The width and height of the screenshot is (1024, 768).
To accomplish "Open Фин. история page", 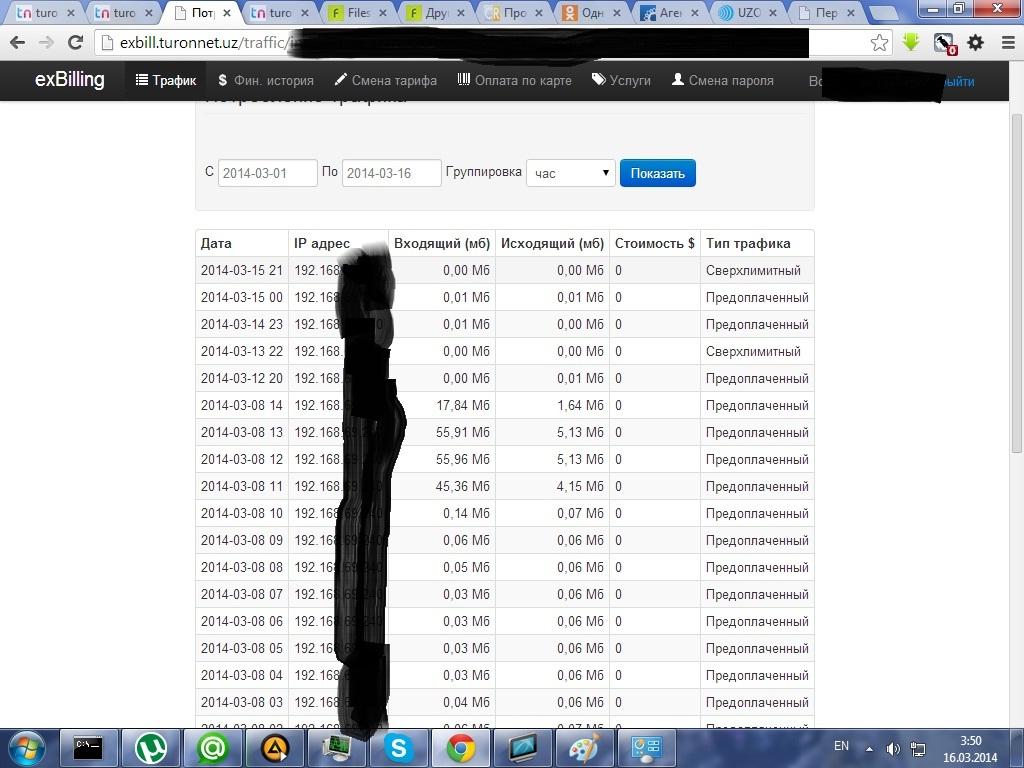I will (x=266, y=80).
